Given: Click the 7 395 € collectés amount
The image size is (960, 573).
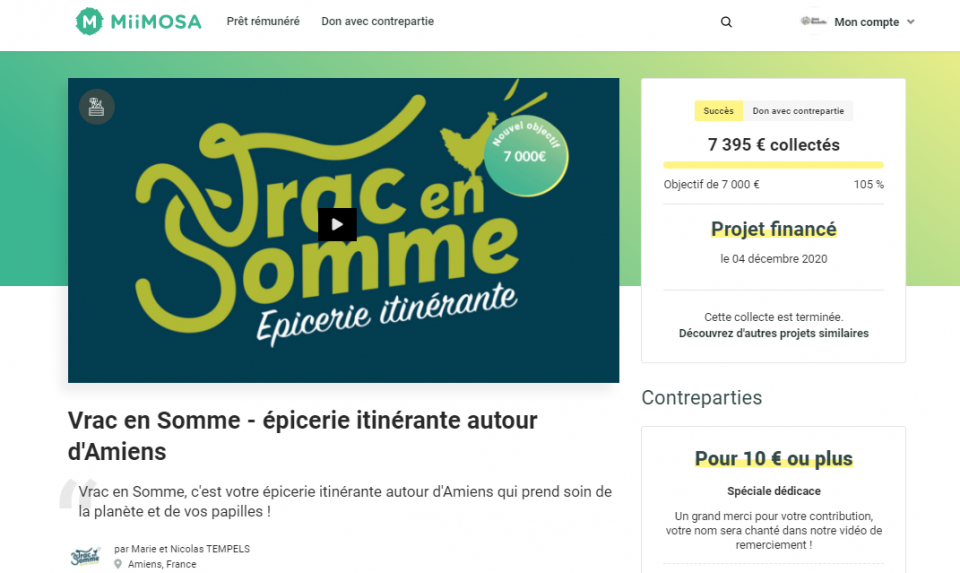Looking at the screenshot, I should coord(773,145).
